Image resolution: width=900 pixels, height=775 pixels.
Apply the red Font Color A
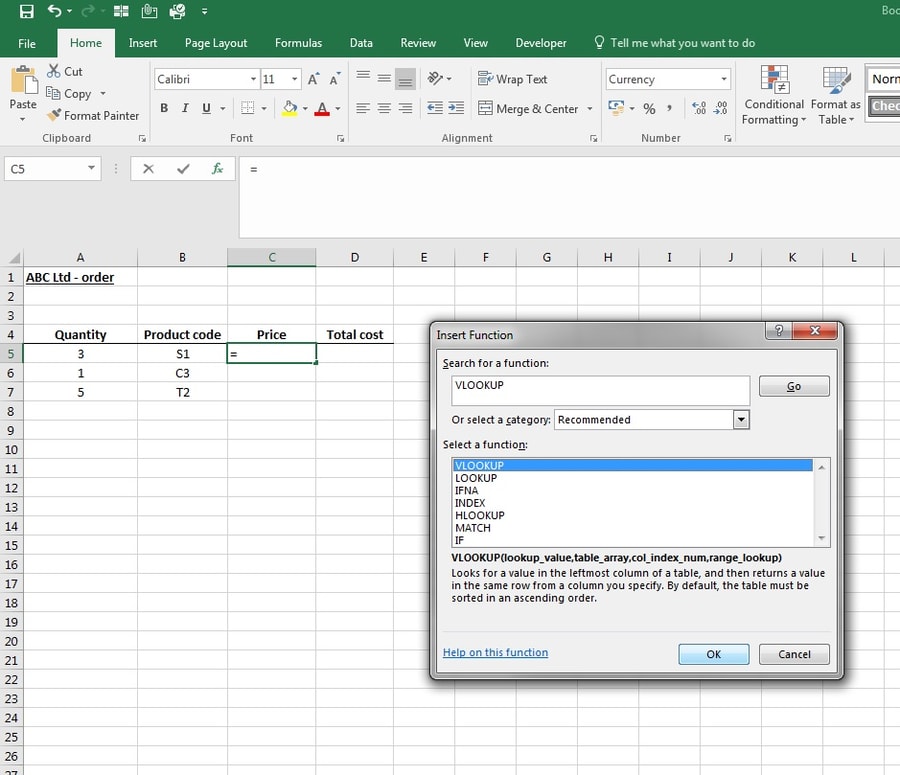click(x=323, y=108)
